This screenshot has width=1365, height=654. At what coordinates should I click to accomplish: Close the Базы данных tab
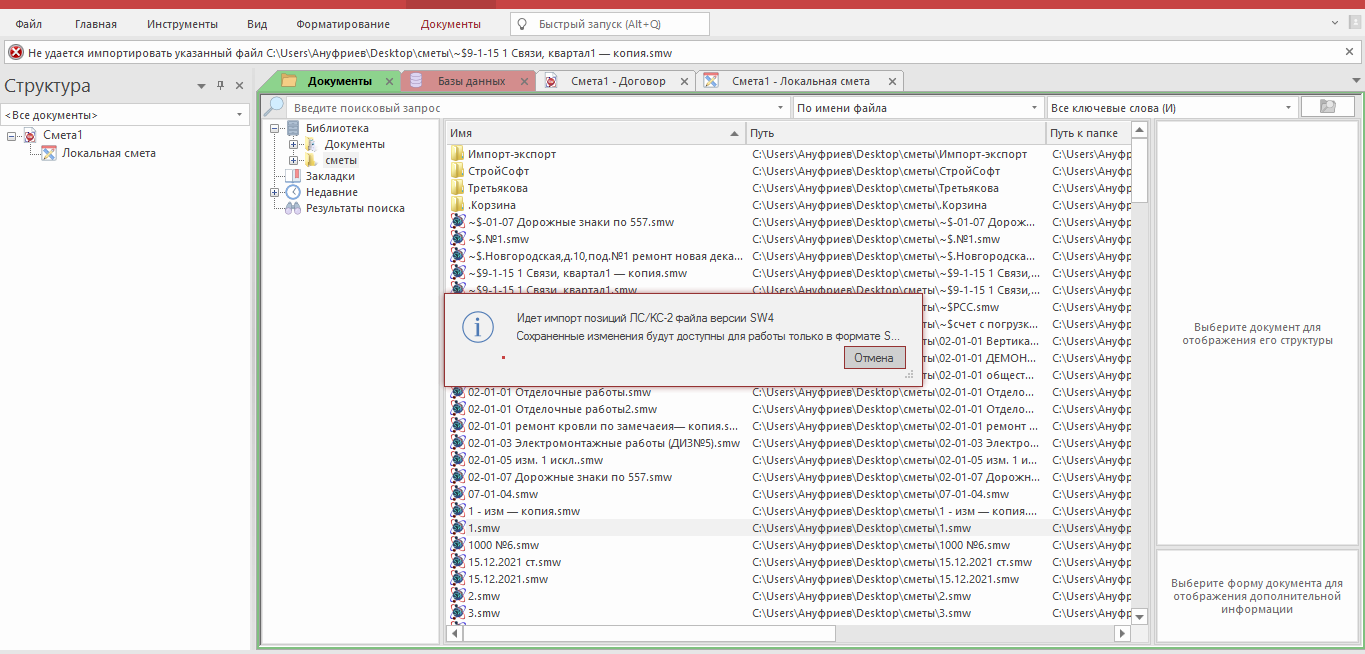(x=524, y=81)
